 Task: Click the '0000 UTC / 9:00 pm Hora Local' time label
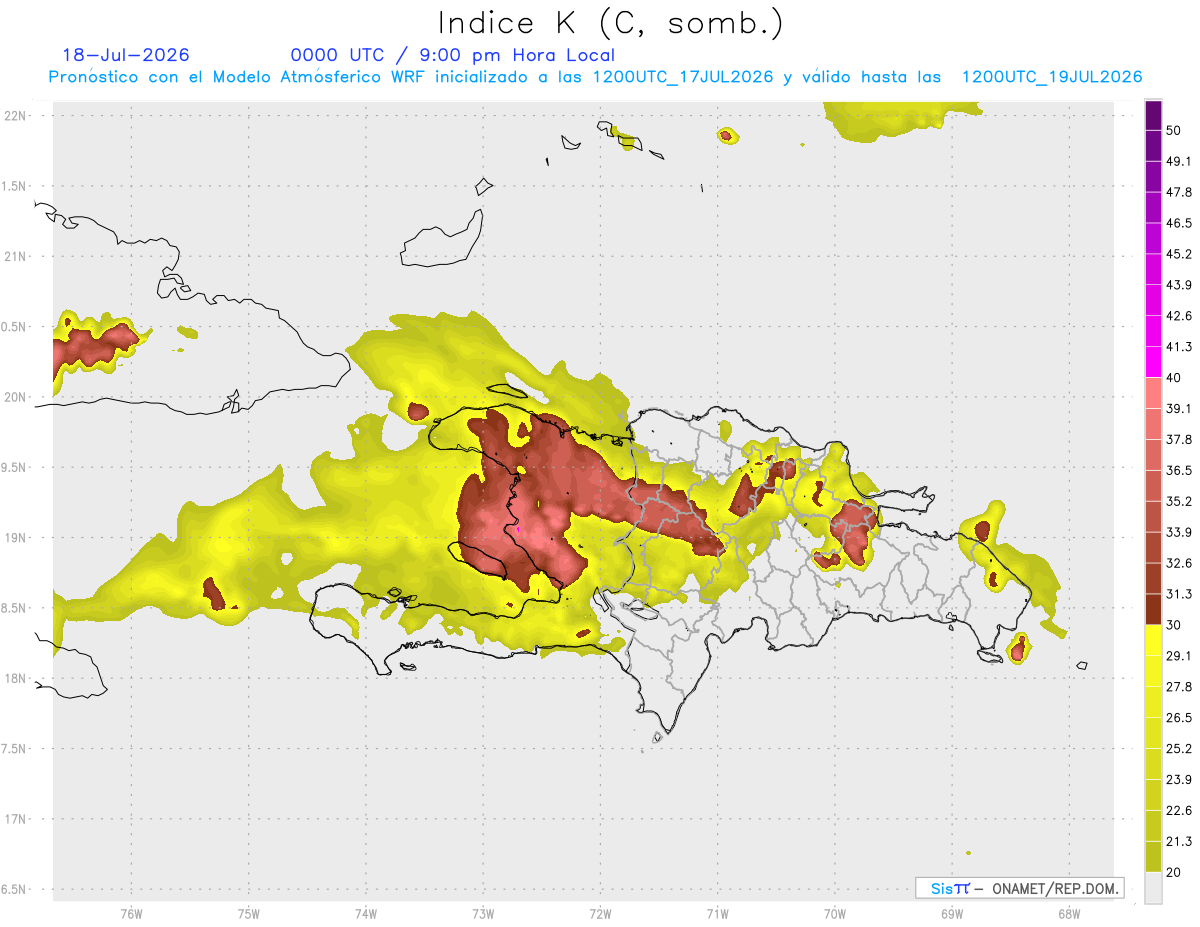click(x=453, y=55)
